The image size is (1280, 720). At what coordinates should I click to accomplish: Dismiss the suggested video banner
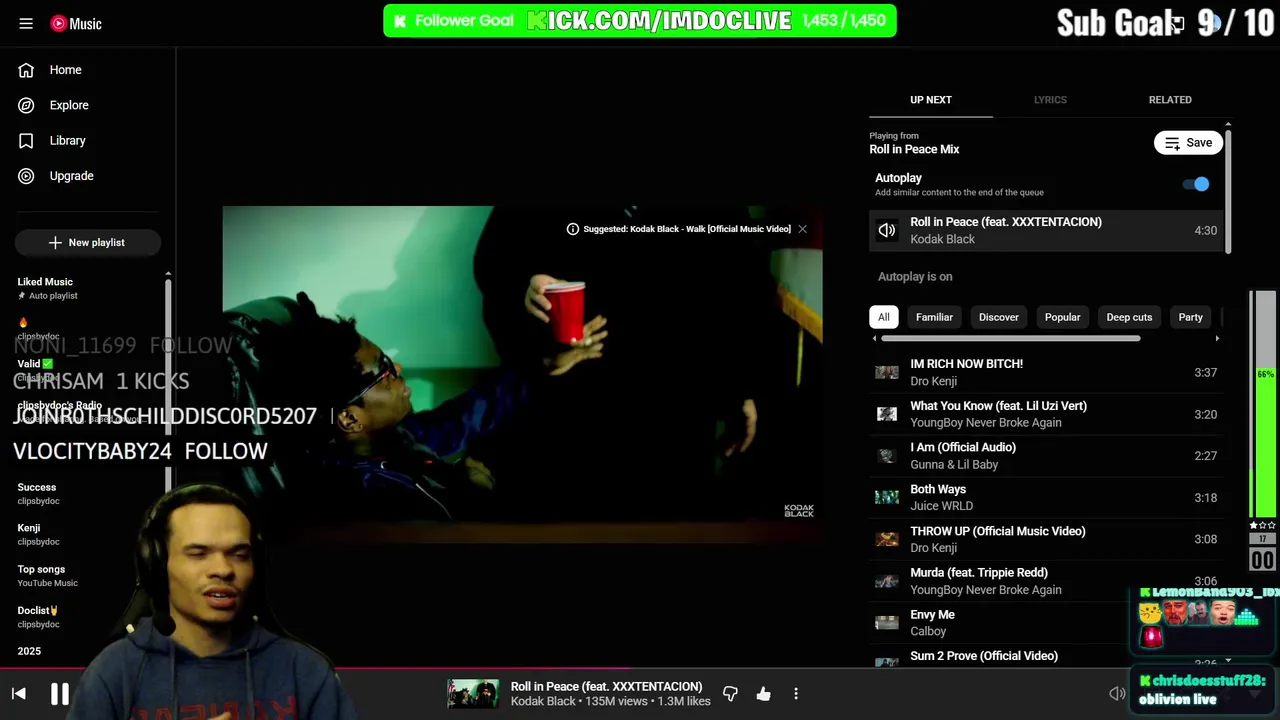point(802,229)
